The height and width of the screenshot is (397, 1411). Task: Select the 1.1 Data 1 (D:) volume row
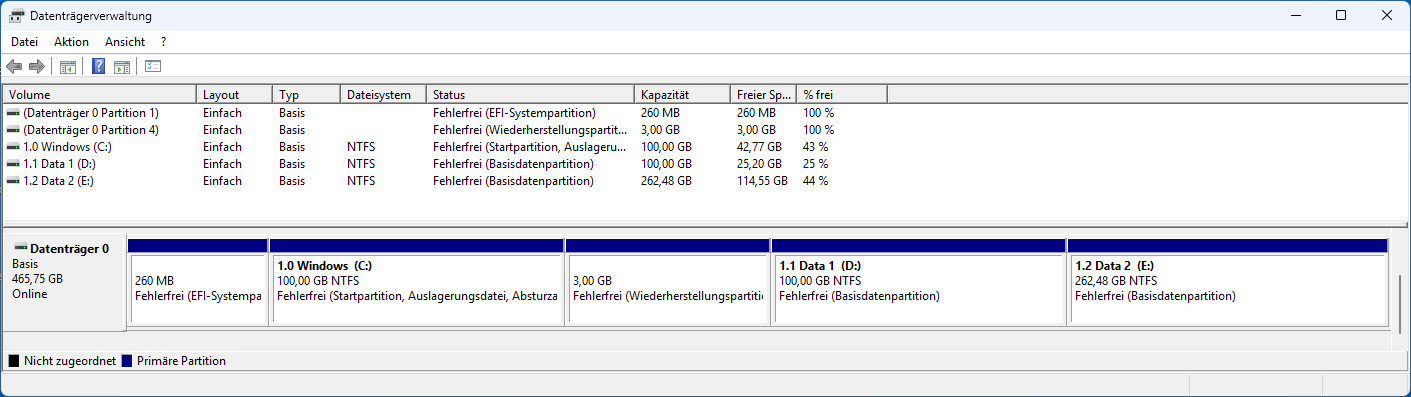pos(446,164)
